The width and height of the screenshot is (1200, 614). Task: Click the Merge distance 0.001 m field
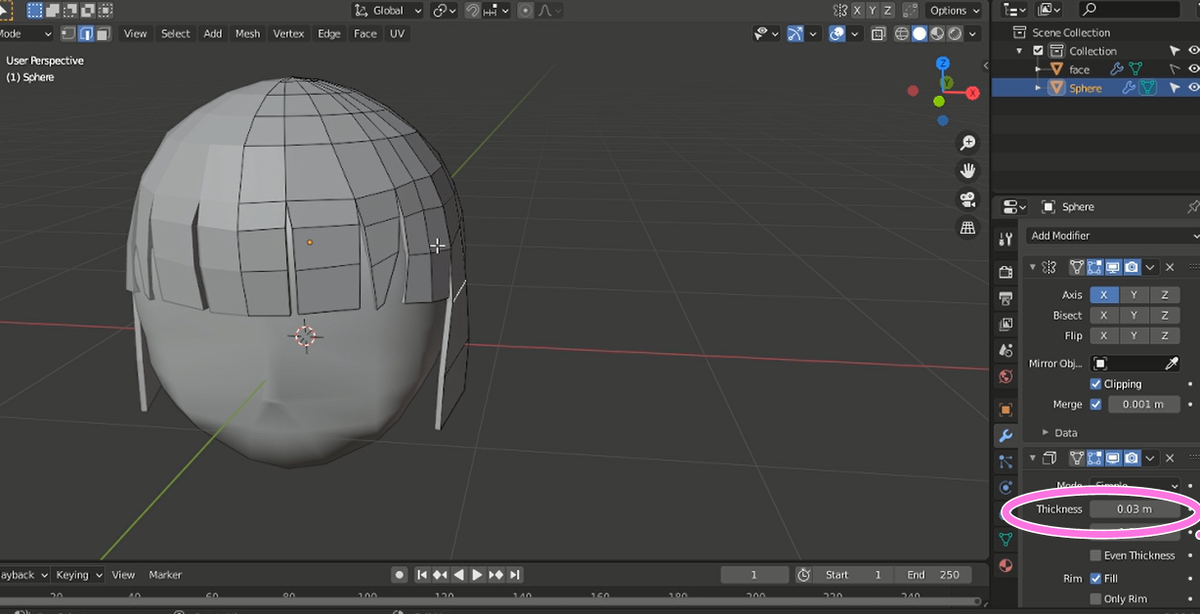1144,404
